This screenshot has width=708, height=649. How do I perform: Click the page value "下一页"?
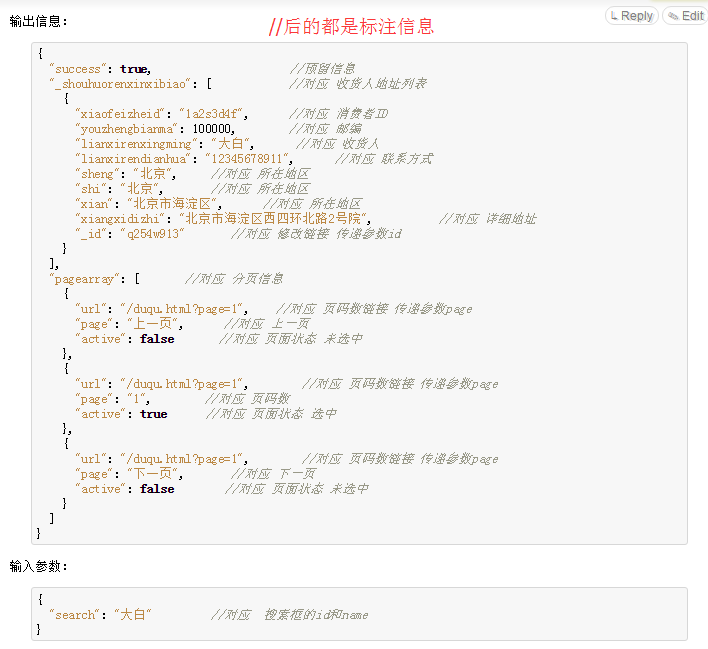tap(151, 474)
